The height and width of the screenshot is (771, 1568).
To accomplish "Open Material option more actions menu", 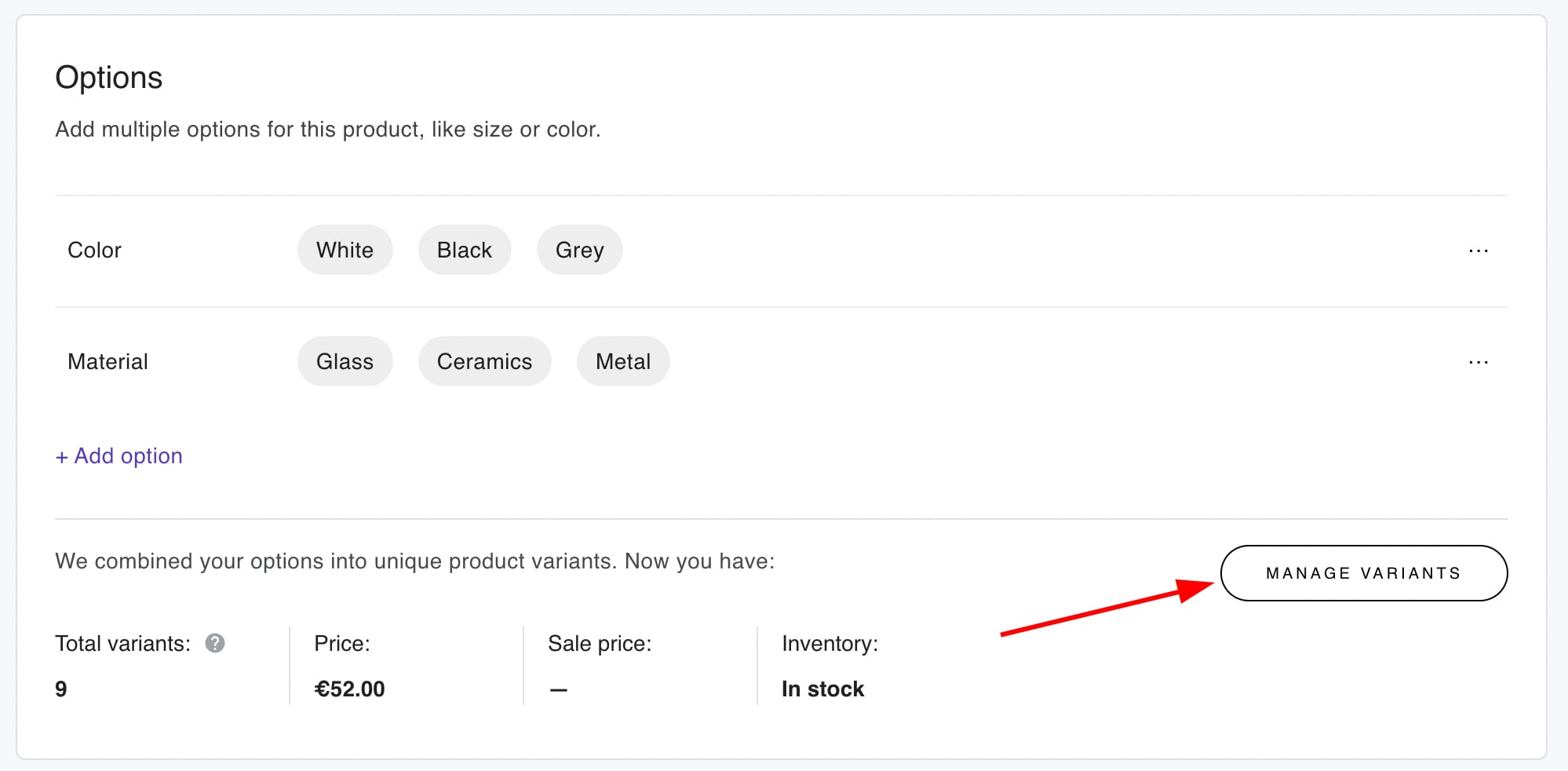I will [1478, 362].
